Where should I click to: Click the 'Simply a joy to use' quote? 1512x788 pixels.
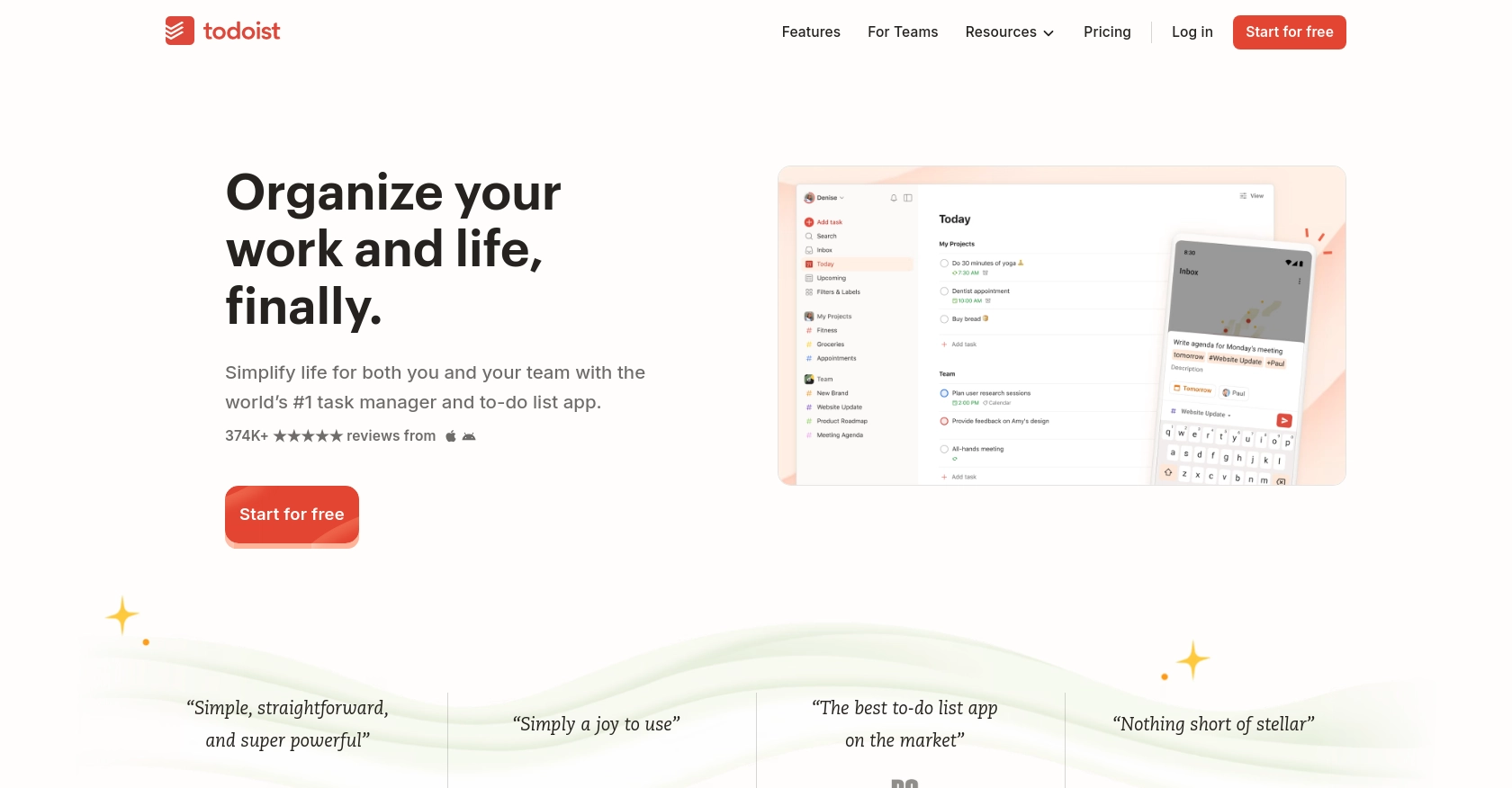pyautogui.click(x=596, y=724)
